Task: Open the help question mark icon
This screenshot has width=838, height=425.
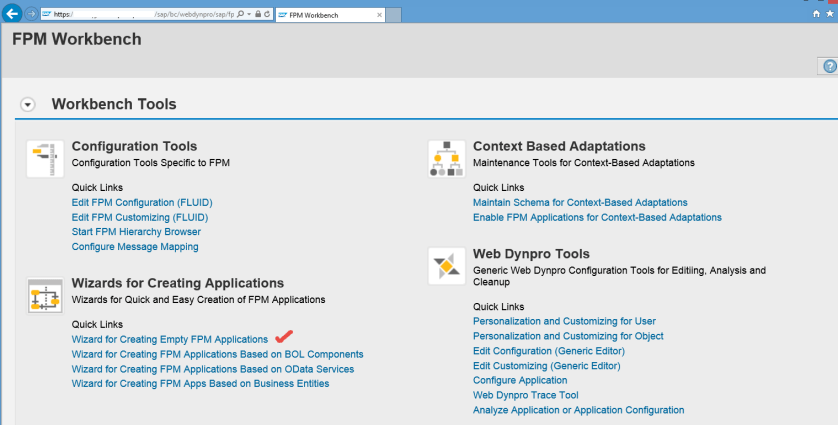Action: click(x=829, y=66)
